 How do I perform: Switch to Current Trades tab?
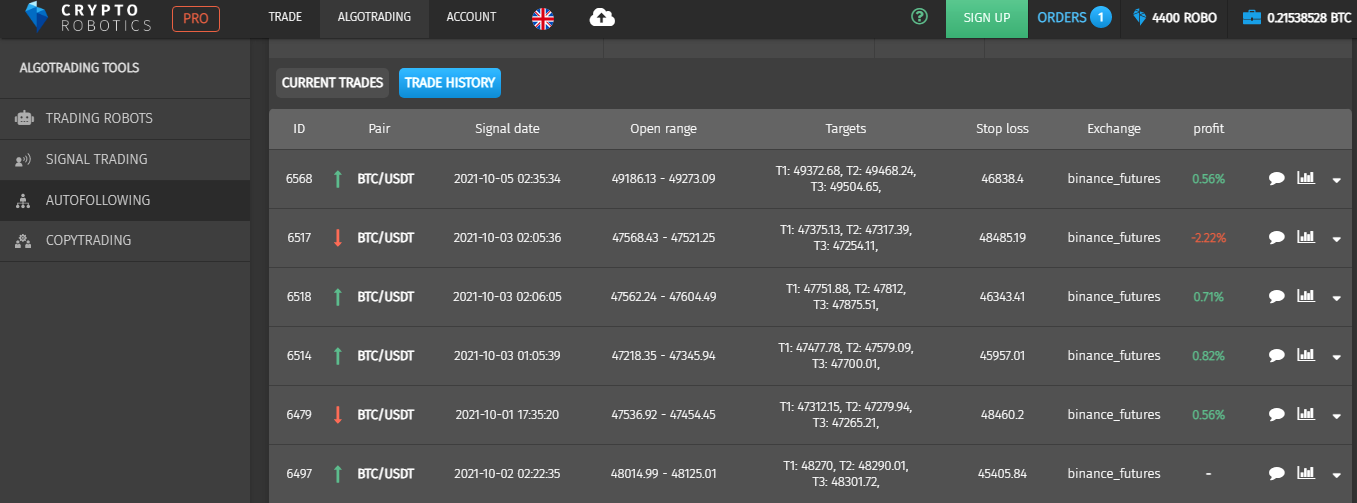pos(332,83)
